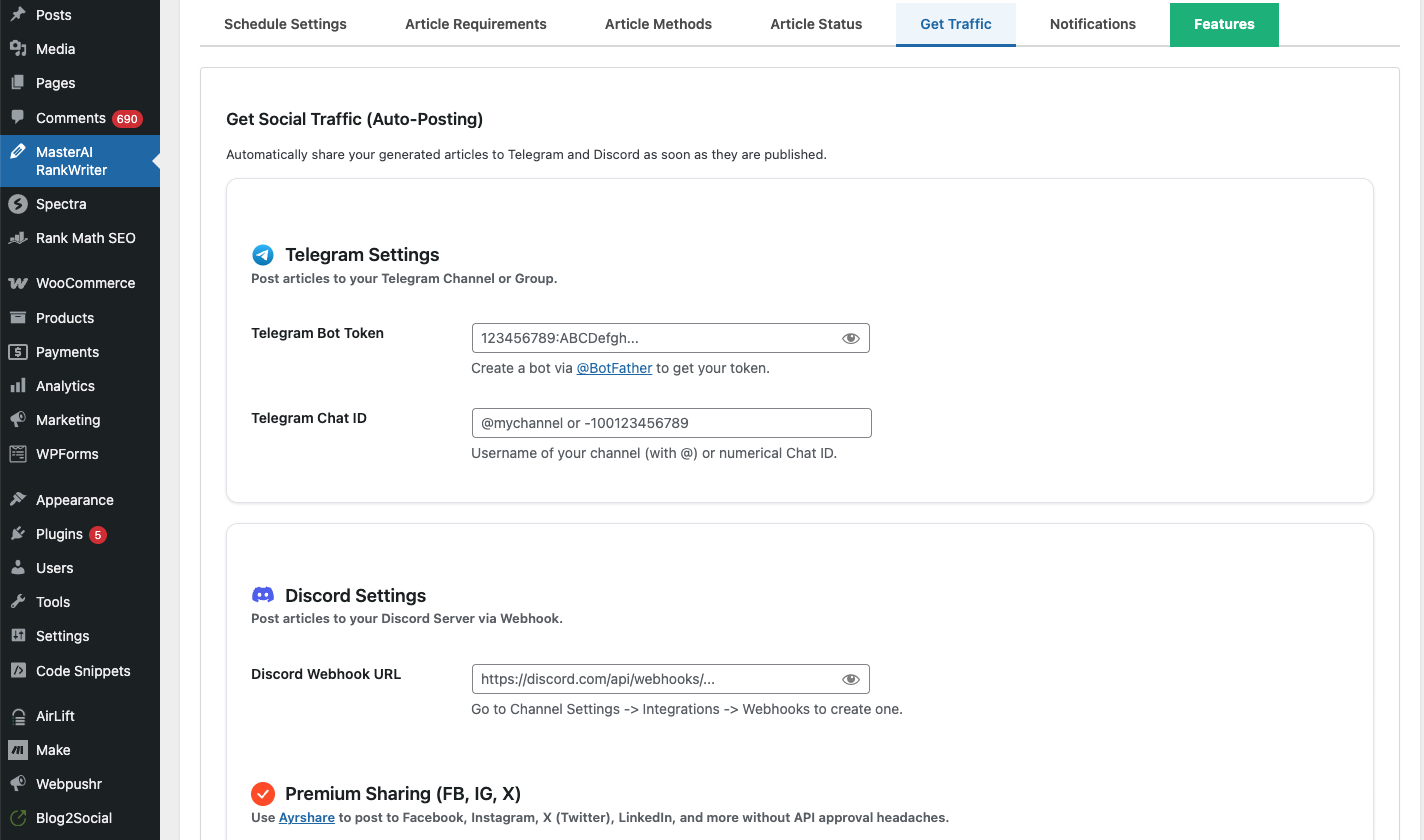Open the Posts pin icon in sidebar
This screenshot has height=840, width=1424.
pos(18,15)
